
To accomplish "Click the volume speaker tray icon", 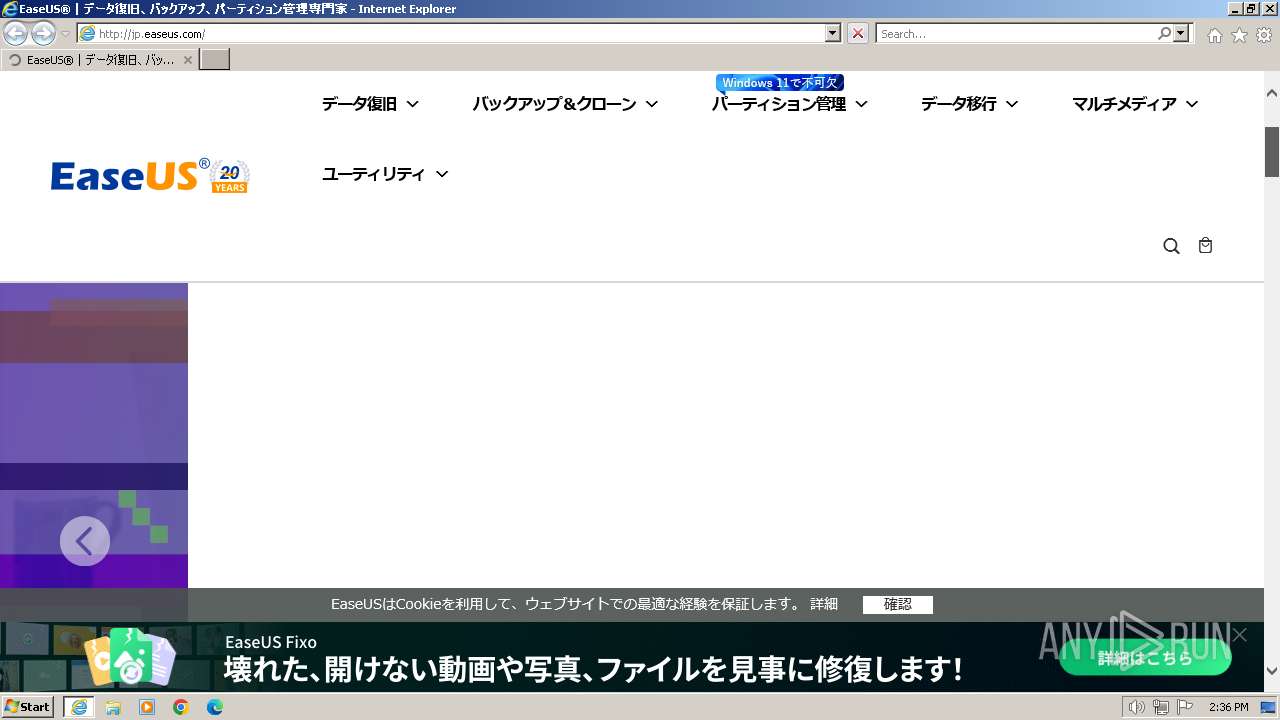I will pyautogui.click(x=1136, y=707).
